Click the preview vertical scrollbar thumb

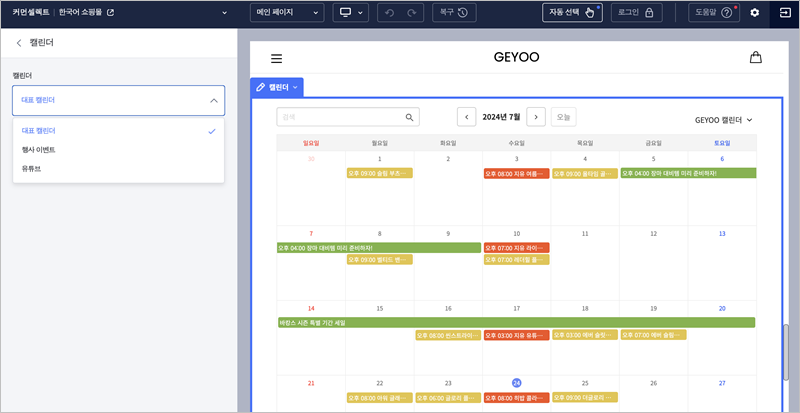coord(786,352)
